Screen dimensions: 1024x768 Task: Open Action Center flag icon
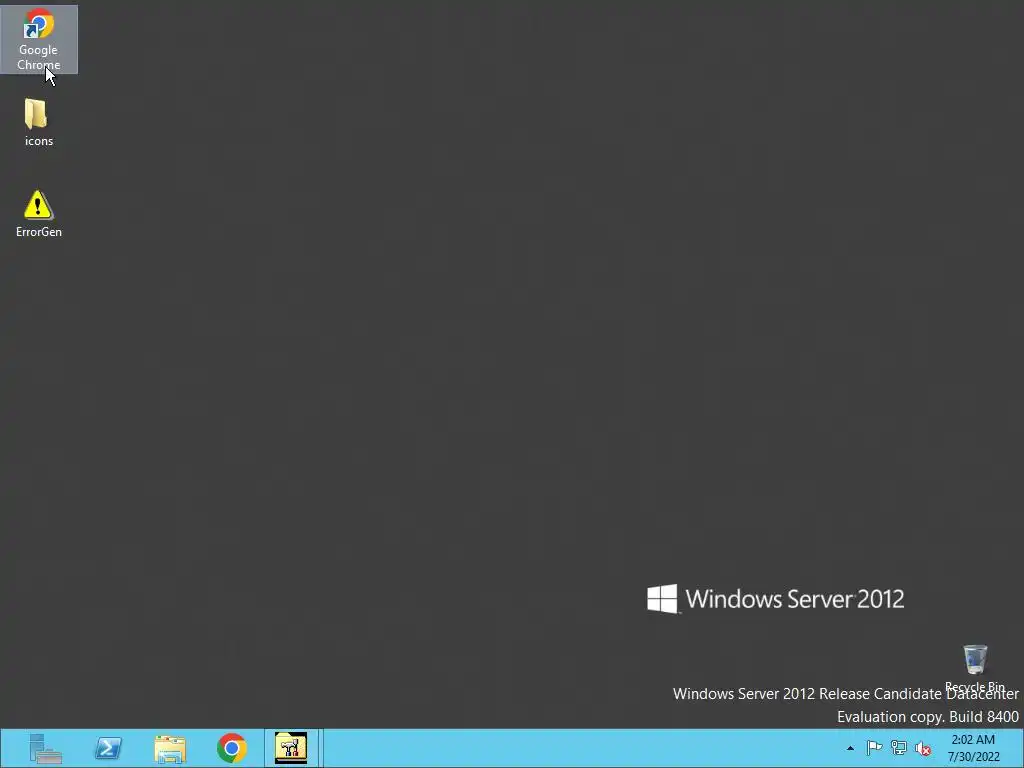874,748
